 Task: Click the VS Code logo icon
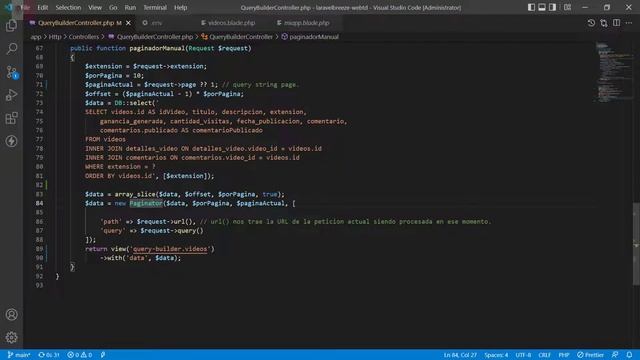[x=9, y=7]
